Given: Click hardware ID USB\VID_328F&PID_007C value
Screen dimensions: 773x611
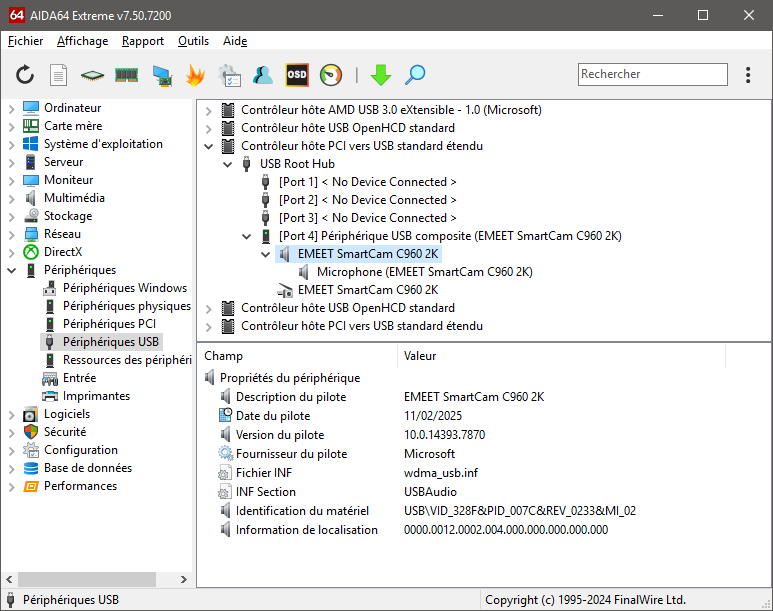Looking at the screenshot, I should click(520, 510).
